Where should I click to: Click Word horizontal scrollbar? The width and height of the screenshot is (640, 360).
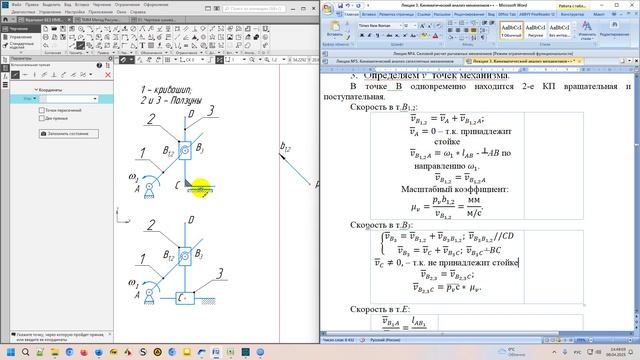[x=441, y=333]
